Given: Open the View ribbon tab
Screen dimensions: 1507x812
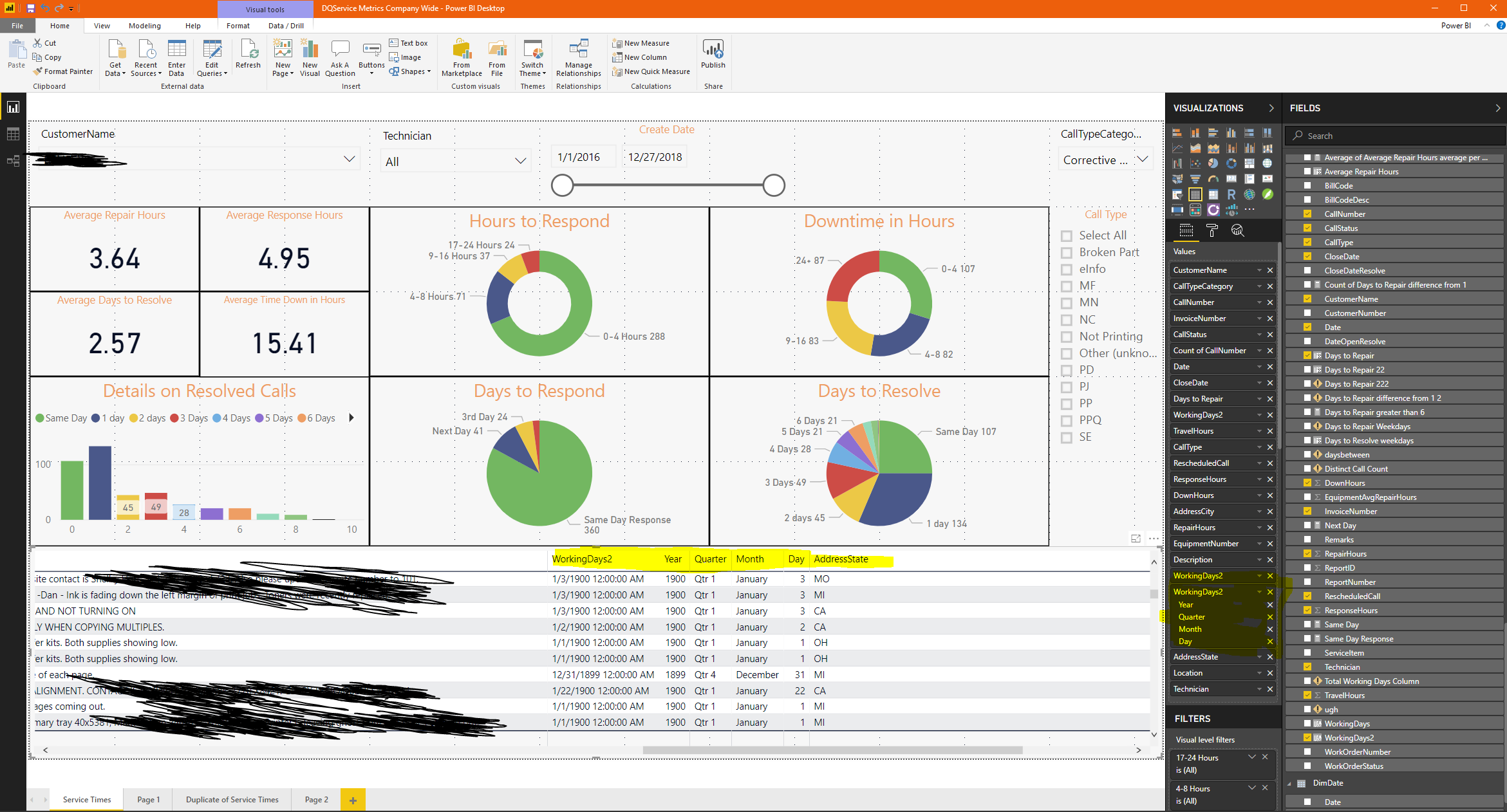Looking at the screenshot, I should click(x=102, y=26).
